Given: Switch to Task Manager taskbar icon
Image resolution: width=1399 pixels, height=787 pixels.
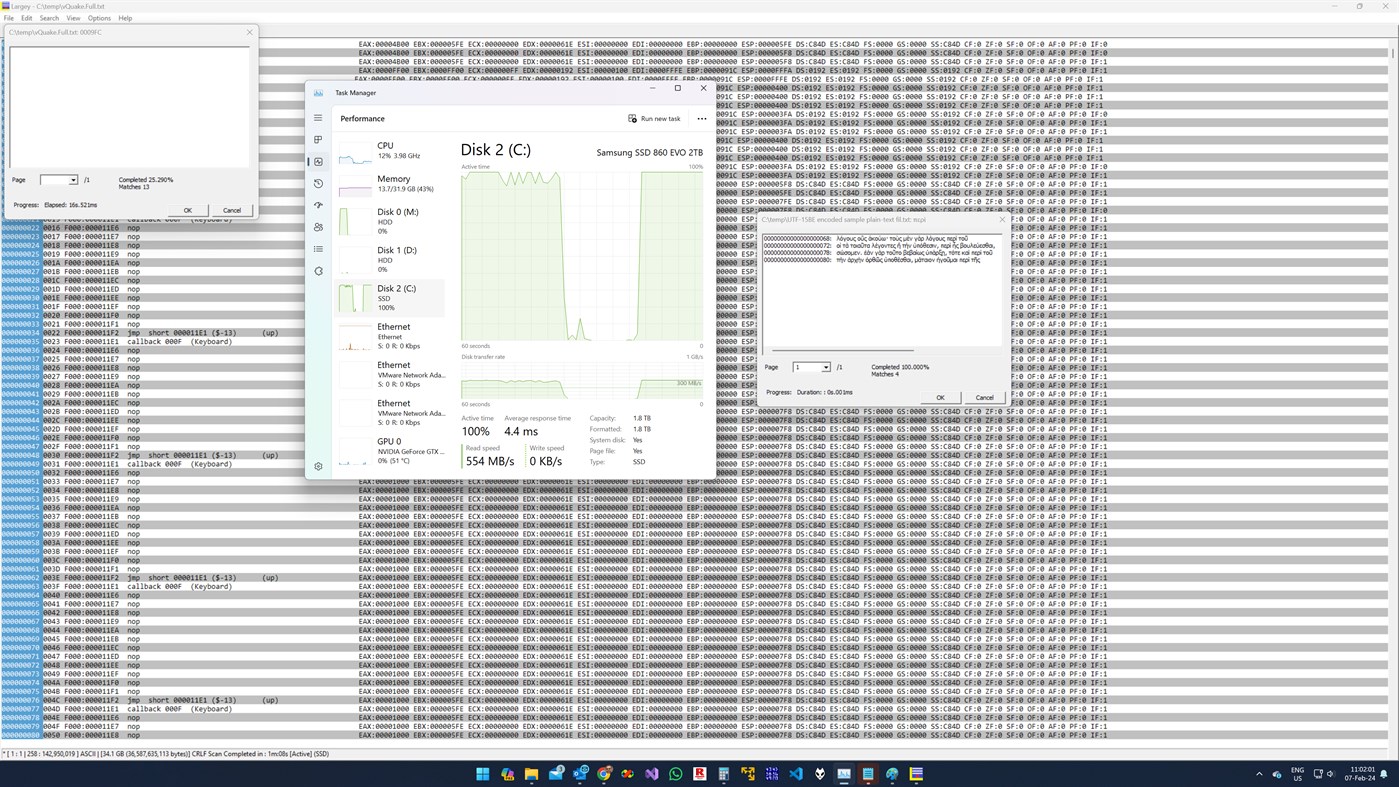Looking at the screenshot, I should pyautogui.click(x=844, y=774).
